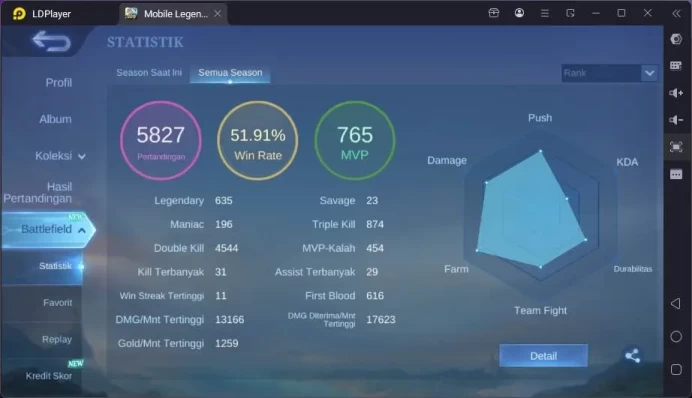The width and height of the screenshot is (692, 398).
Task: Open the LDPlayer account profile icon
Action: click(x=519, y=13)
